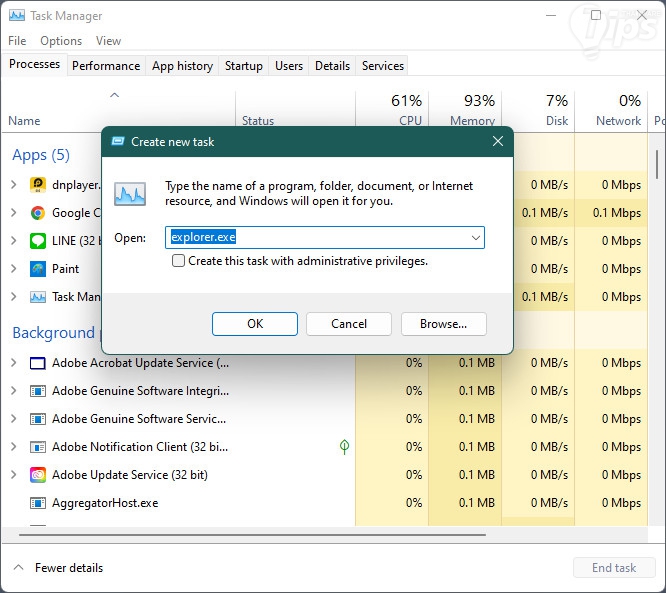Click the Google Chrome icon in Apps
The height and width of the screenshot is (593, 666).
(38, 213)
